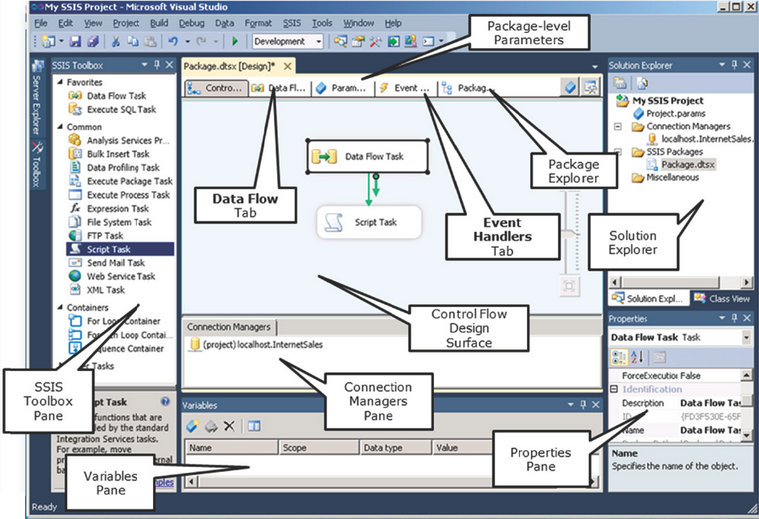Click the Add Variable icon in Variables pane
759x519 pixels.
pos(192,426)
